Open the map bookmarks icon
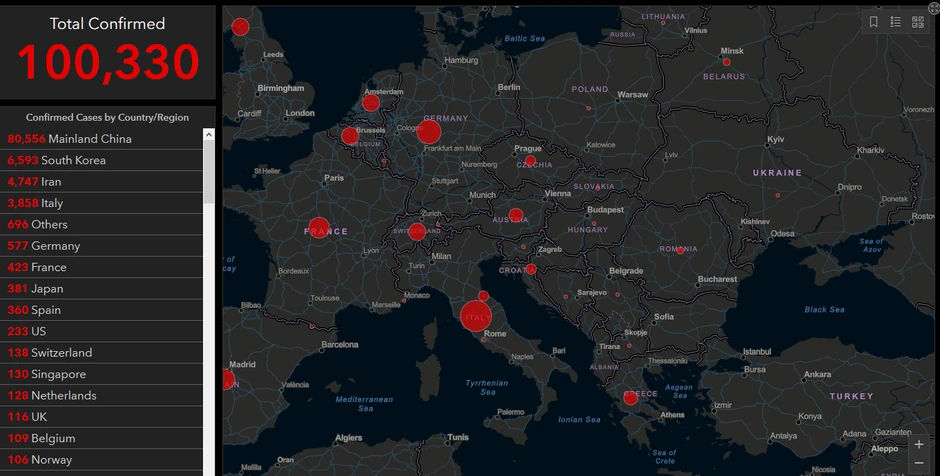940x476 pixels. tap(873, 22)
